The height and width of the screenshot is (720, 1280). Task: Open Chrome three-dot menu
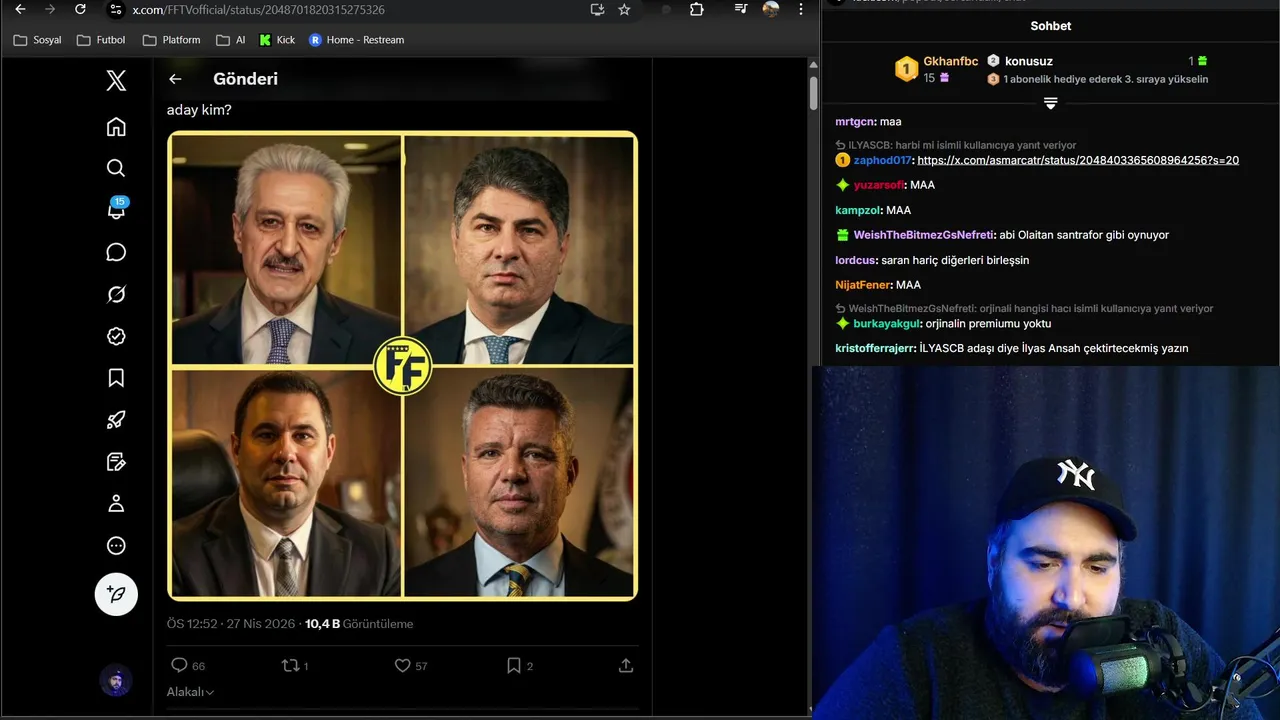tap(800, 9)
